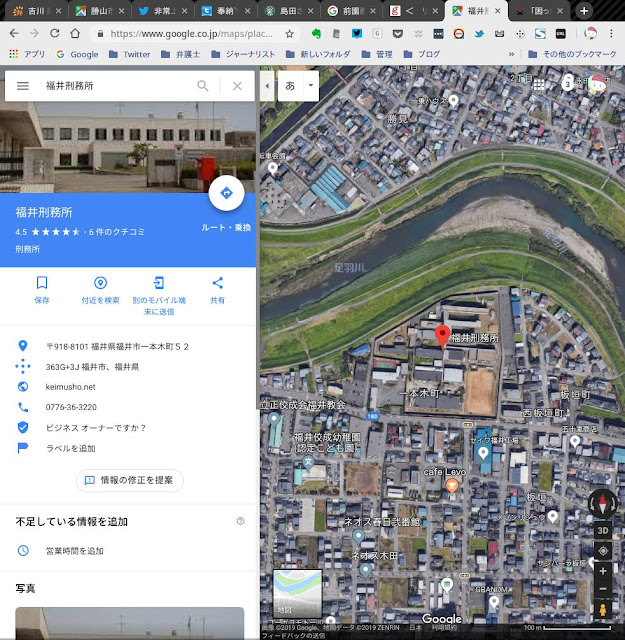Viewport: 625px width, 640px height.
Task: Switch to the 非常 Twitter tab
Action: click(x=162, y=11)
